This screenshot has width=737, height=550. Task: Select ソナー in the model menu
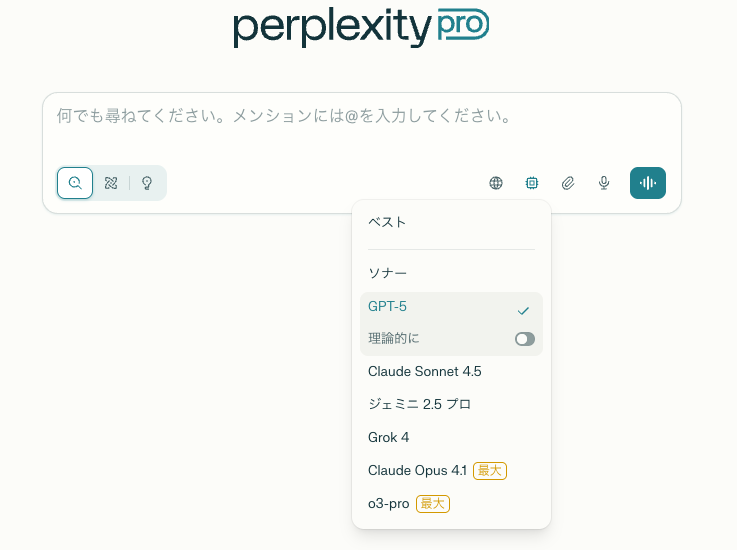tap(387, 273)
